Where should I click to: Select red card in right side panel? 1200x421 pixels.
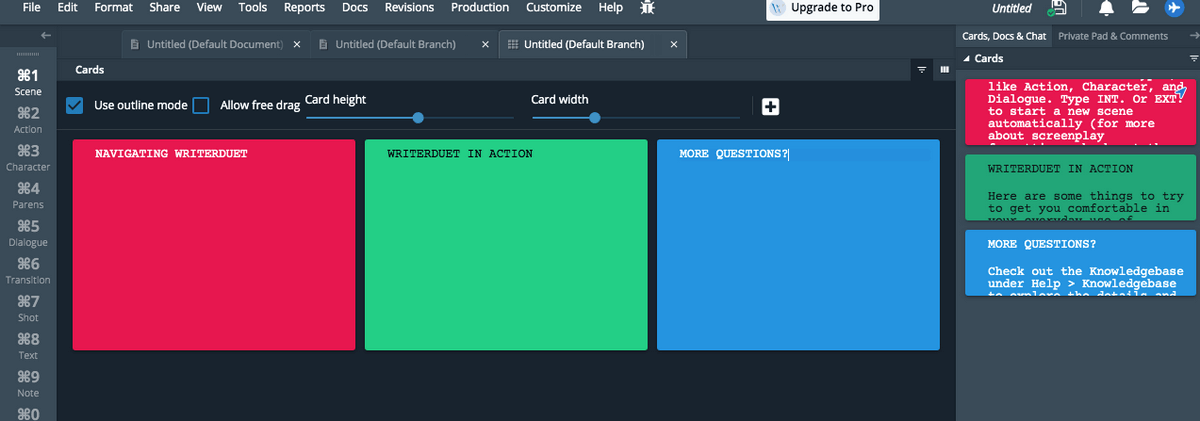pos(1080,111)
